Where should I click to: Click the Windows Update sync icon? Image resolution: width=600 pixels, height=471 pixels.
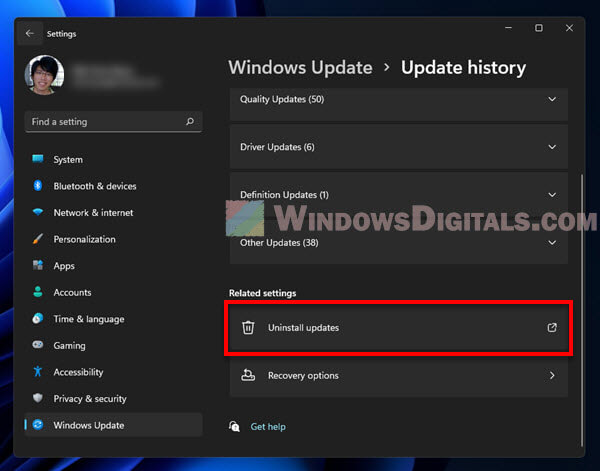pyautogui.click(x=38, y=425)
